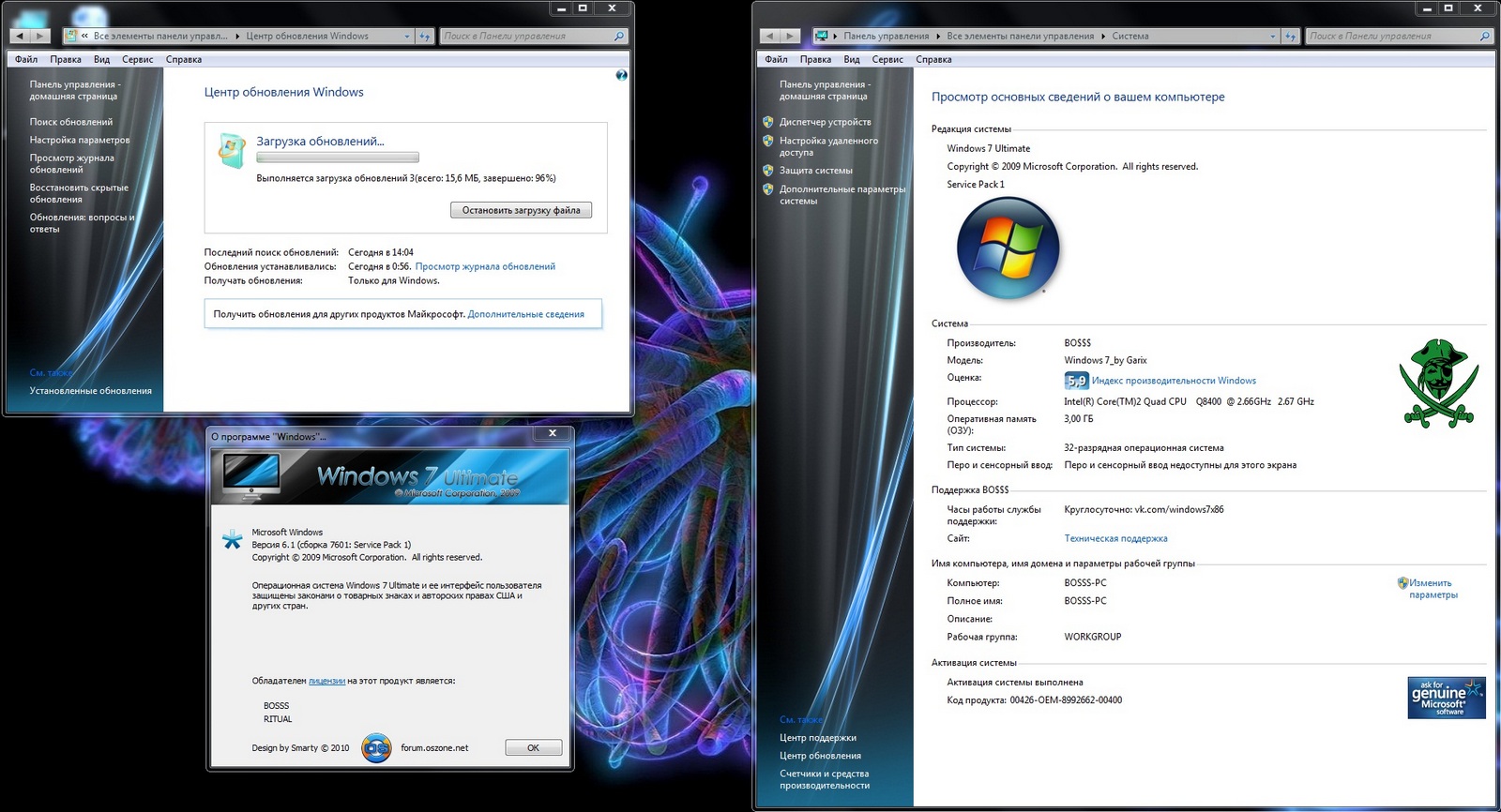
Task: Open Диспетчер устройств in System sidebar
Action: pyautogui.click(x=825, y=122)
